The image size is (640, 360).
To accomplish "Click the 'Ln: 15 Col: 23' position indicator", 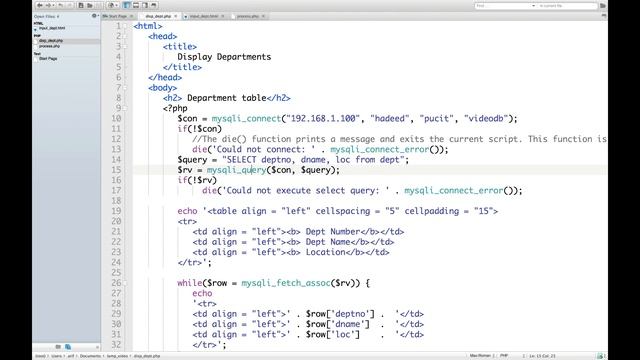I will [542, 356].
